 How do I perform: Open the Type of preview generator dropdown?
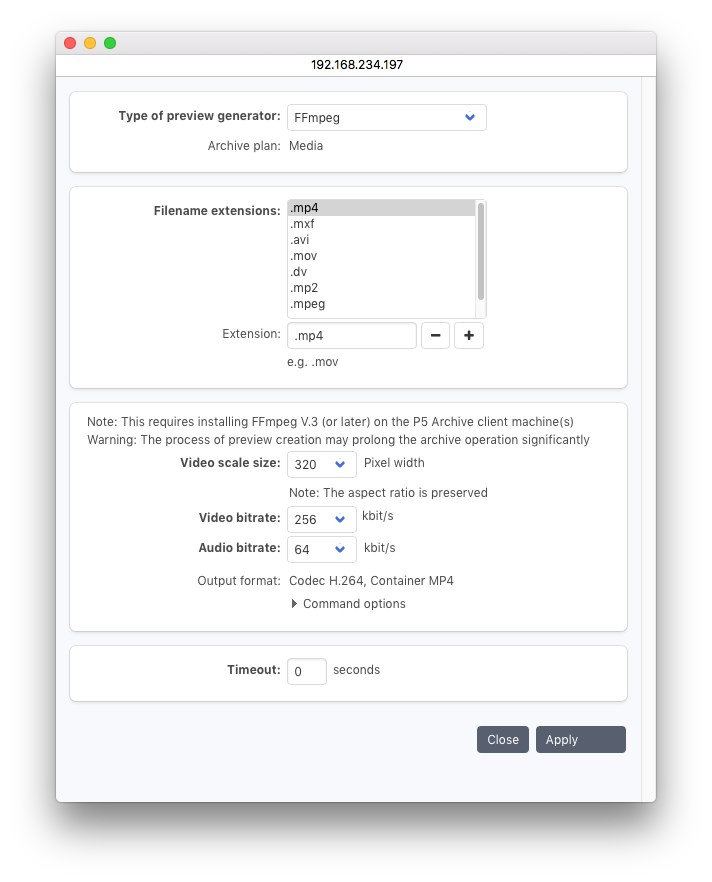point(386,118)
